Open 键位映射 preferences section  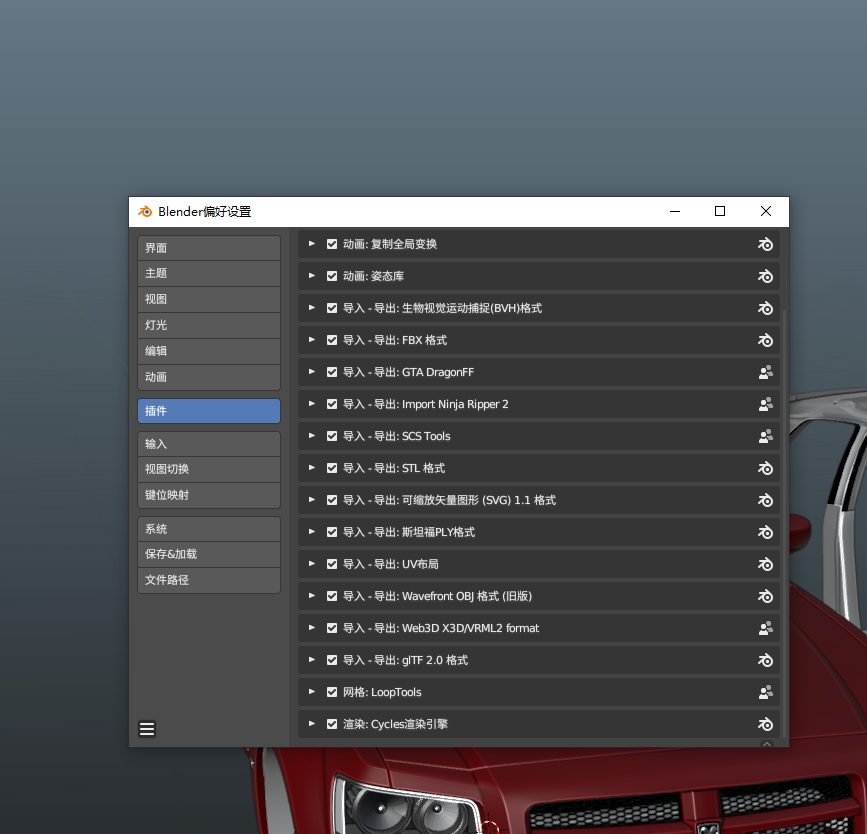[x=209, y=496]
